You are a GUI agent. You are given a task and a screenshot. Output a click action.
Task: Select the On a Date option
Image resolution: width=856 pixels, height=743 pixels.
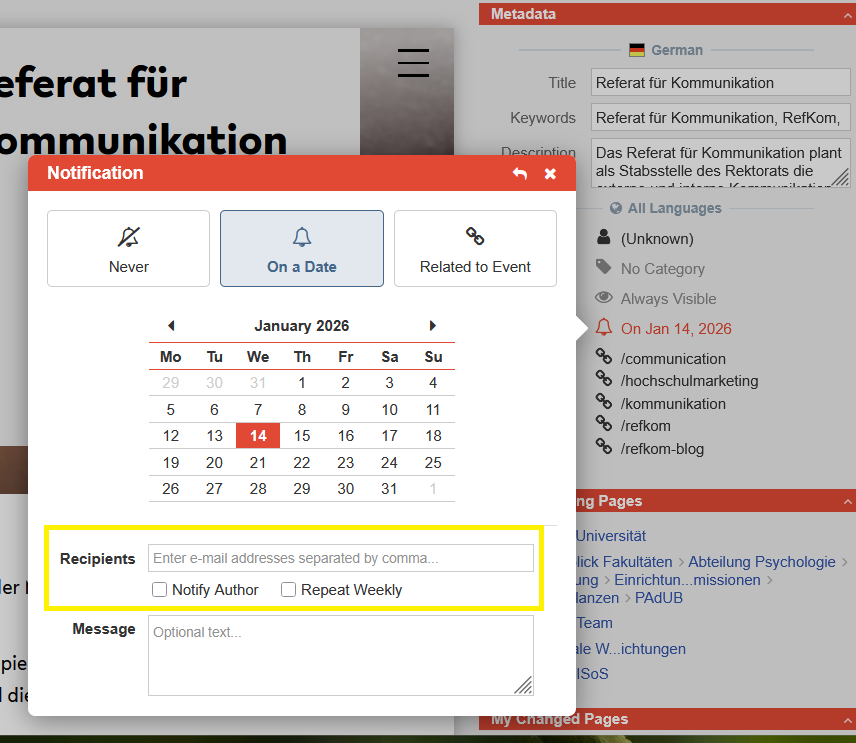click(x=302, y=248)
